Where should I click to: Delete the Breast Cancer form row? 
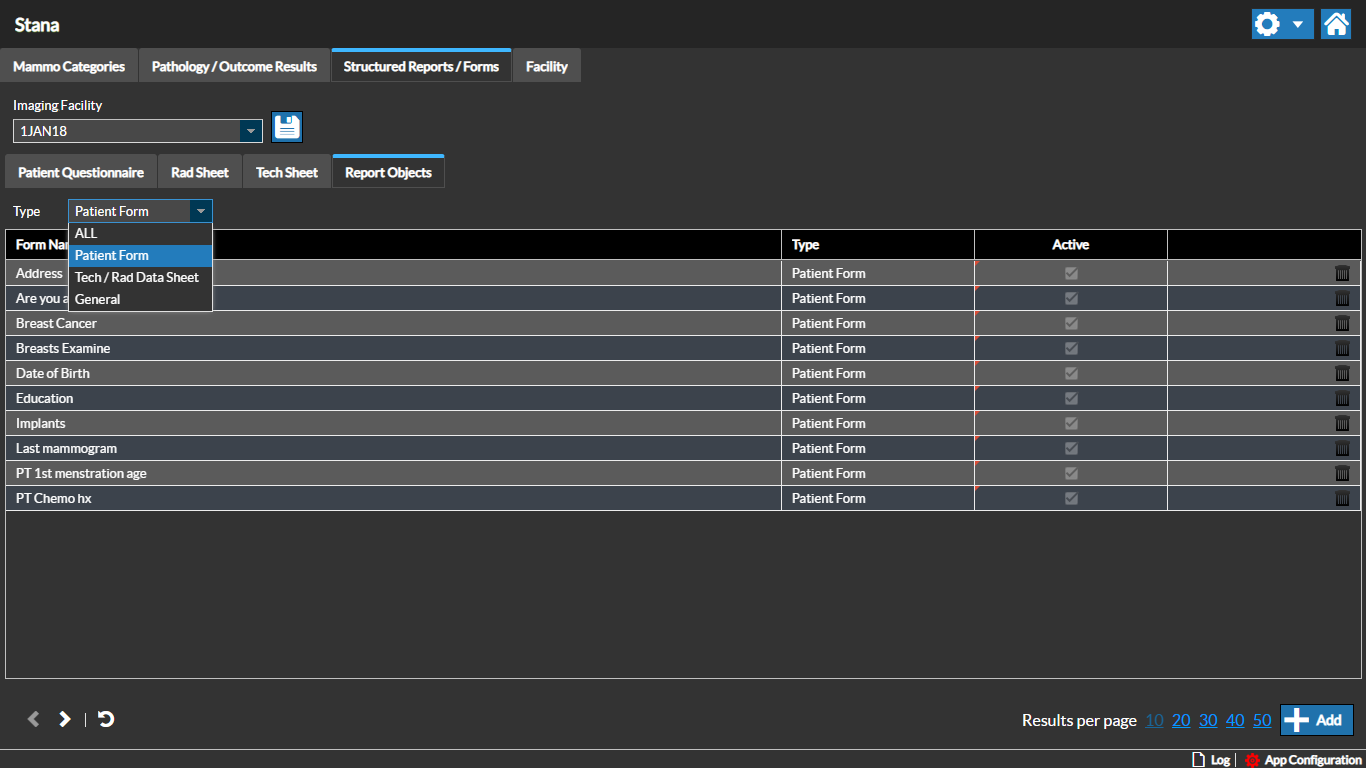point(1342,323)
